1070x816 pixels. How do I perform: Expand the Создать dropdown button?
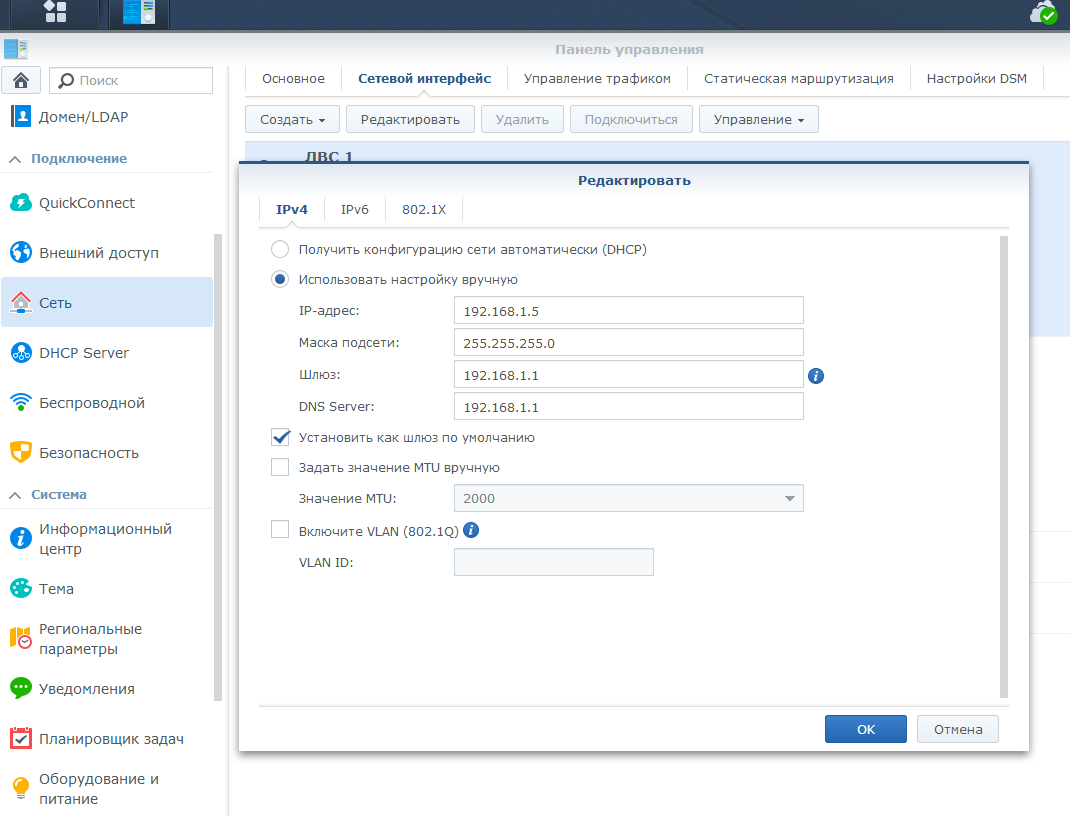[x=292, y=119]
